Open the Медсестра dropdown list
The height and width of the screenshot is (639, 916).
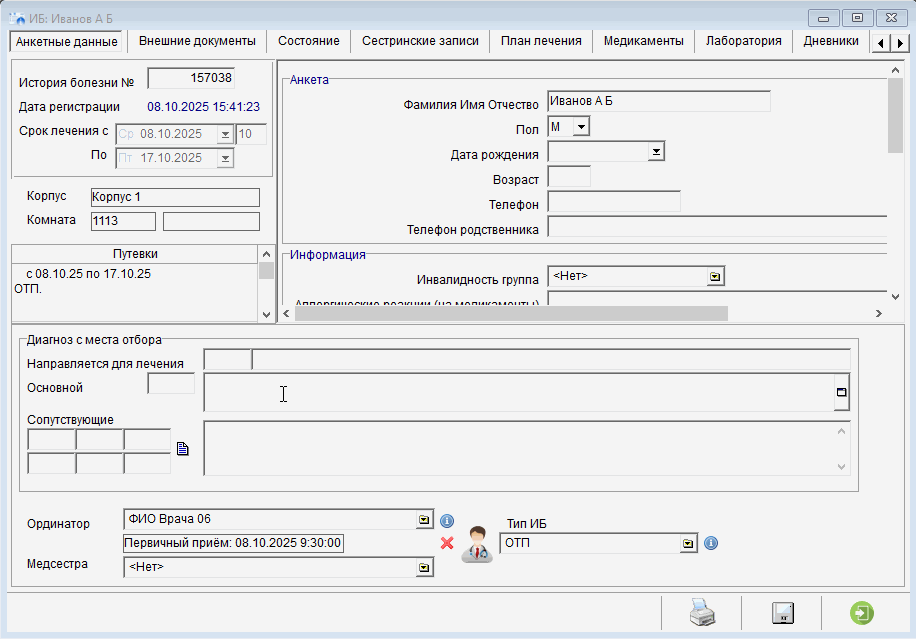[425, 567]
